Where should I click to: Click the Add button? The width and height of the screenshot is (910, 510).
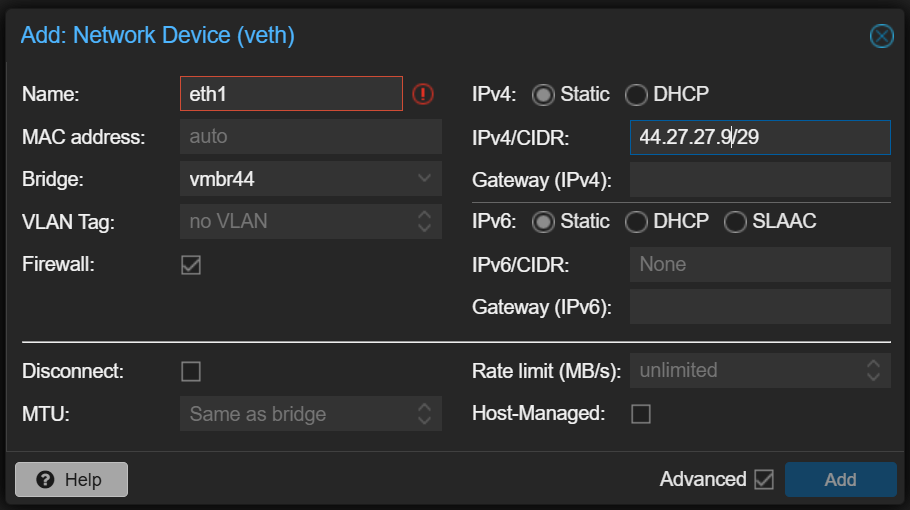point(840,480)
